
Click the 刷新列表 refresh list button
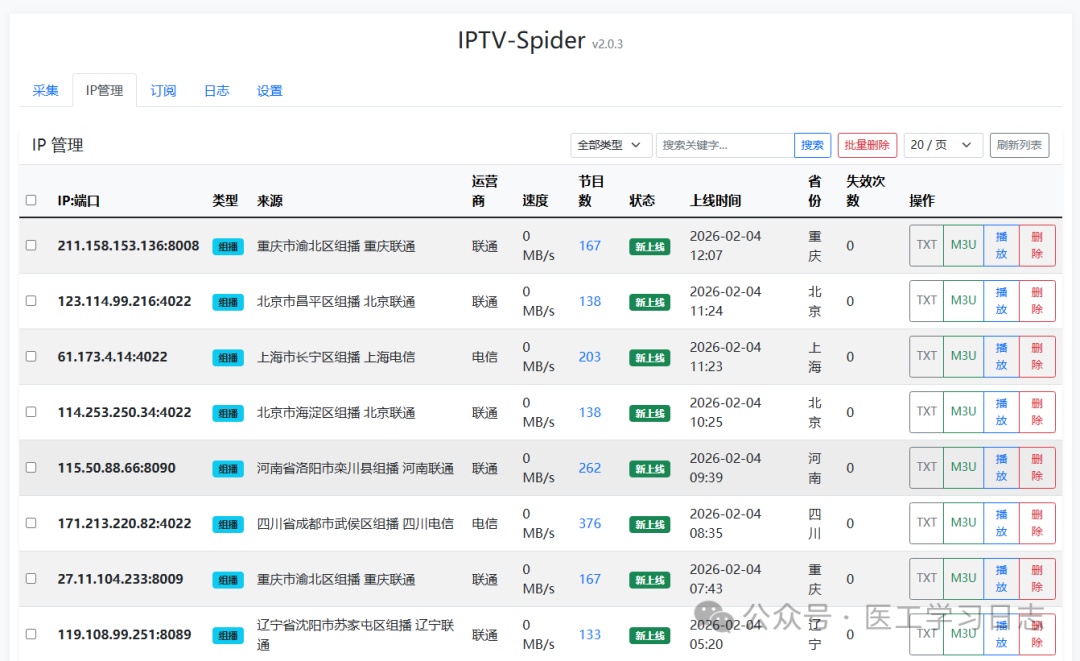tap(1019, 145)
